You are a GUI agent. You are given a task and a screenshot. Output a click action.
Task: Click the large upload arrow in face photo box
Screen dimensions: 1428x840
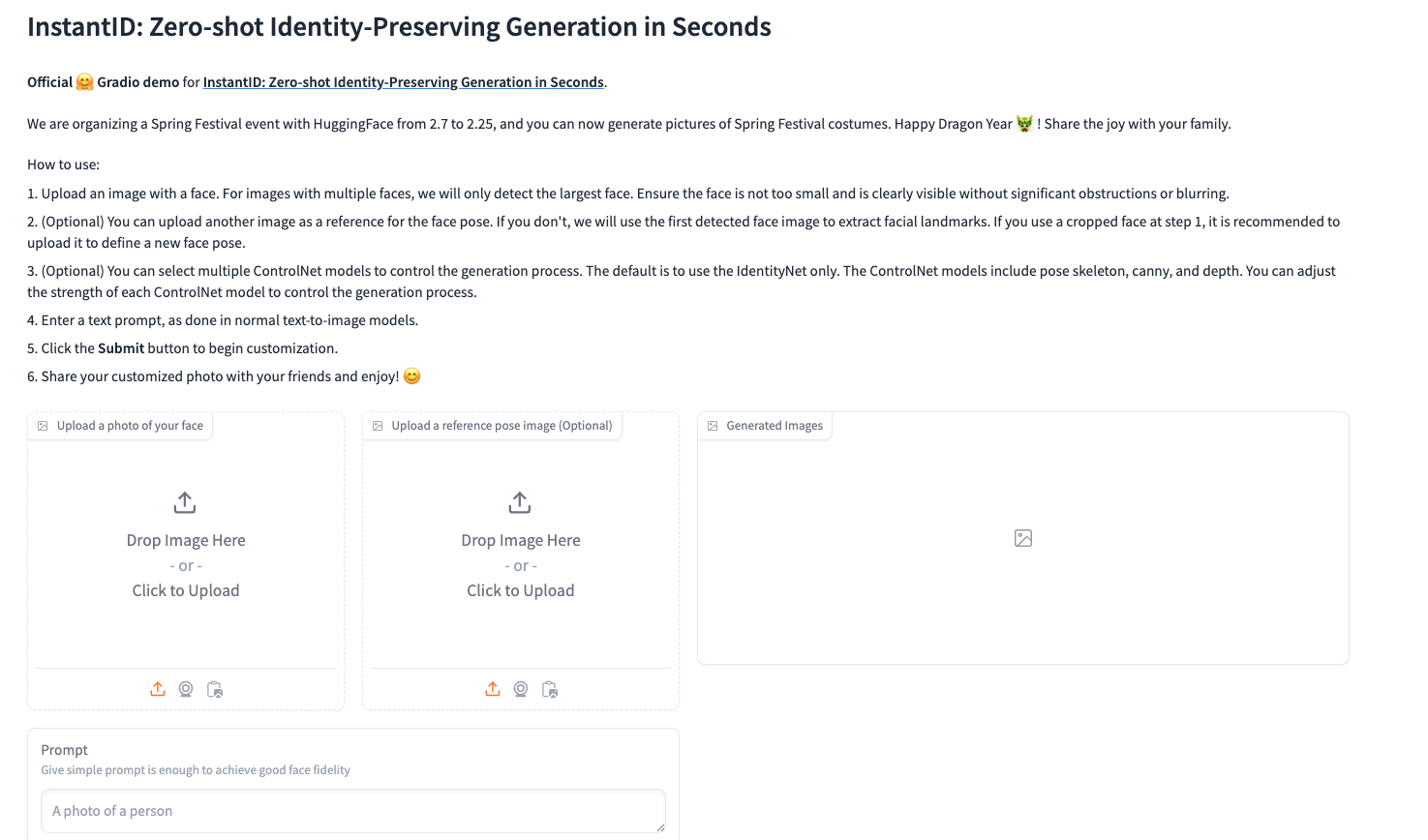tap(185, 502)
